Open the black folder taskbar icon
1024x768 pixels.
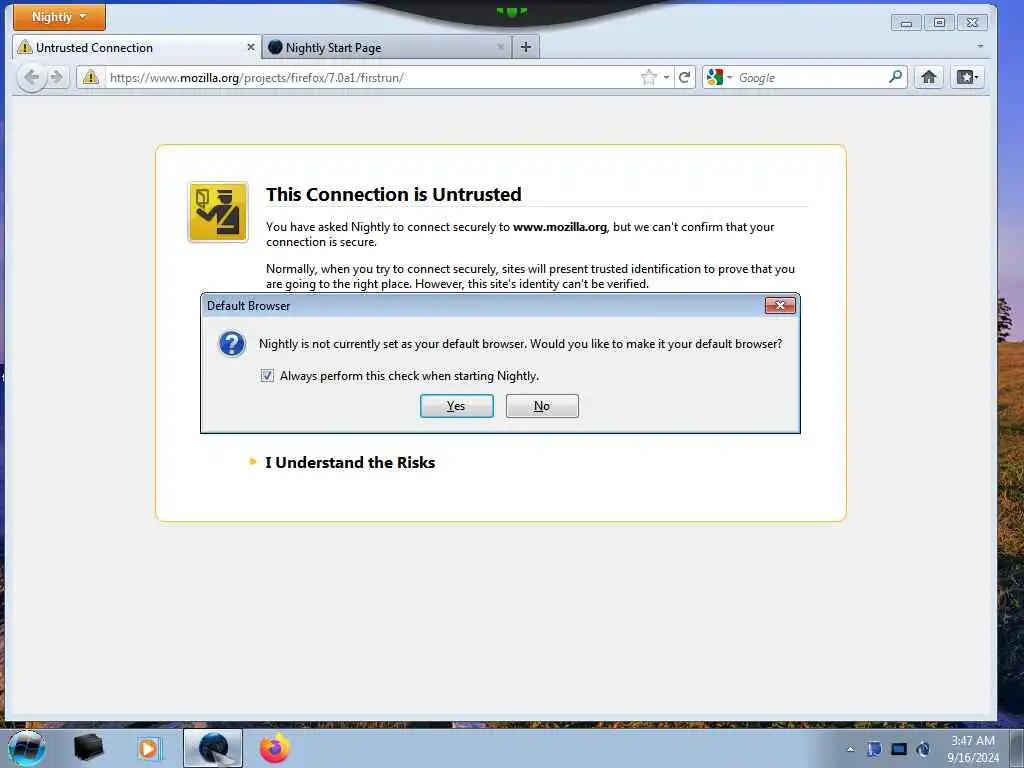point(89,748)
